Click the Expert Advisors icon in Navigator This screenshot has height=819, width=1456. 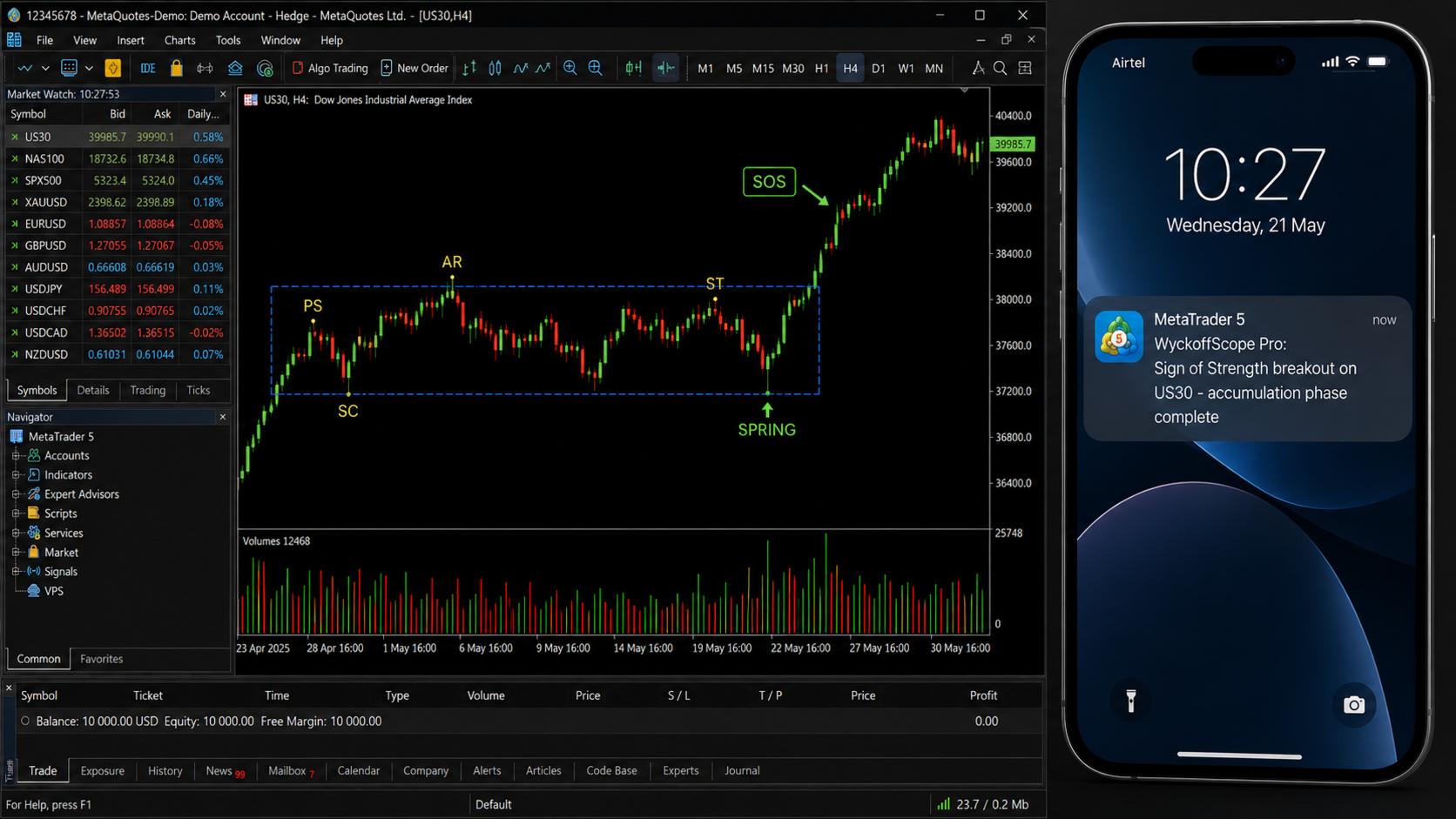34,493
